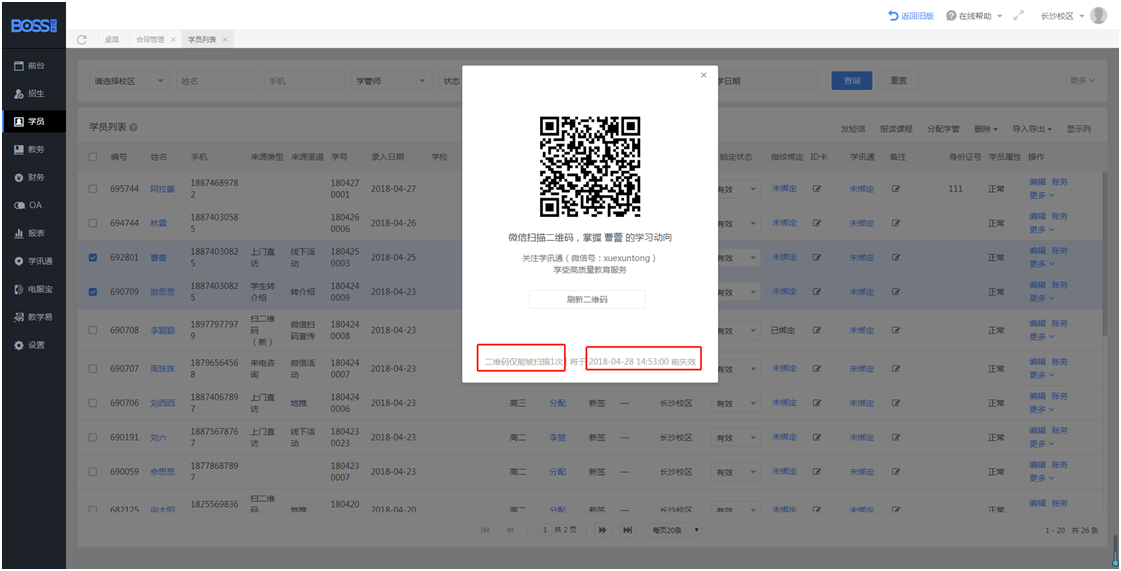Check the box for student 690191

pos(93,437)
